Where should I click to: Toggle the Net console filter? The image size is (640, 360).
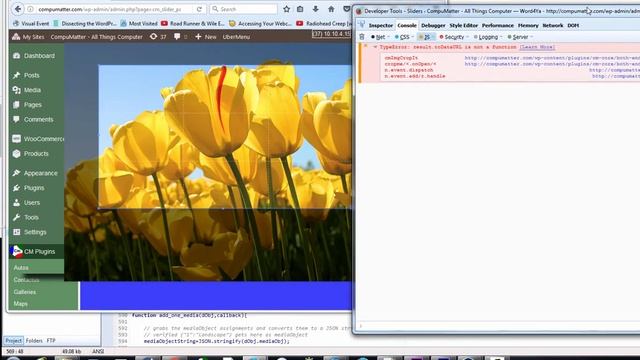point(380,37)
